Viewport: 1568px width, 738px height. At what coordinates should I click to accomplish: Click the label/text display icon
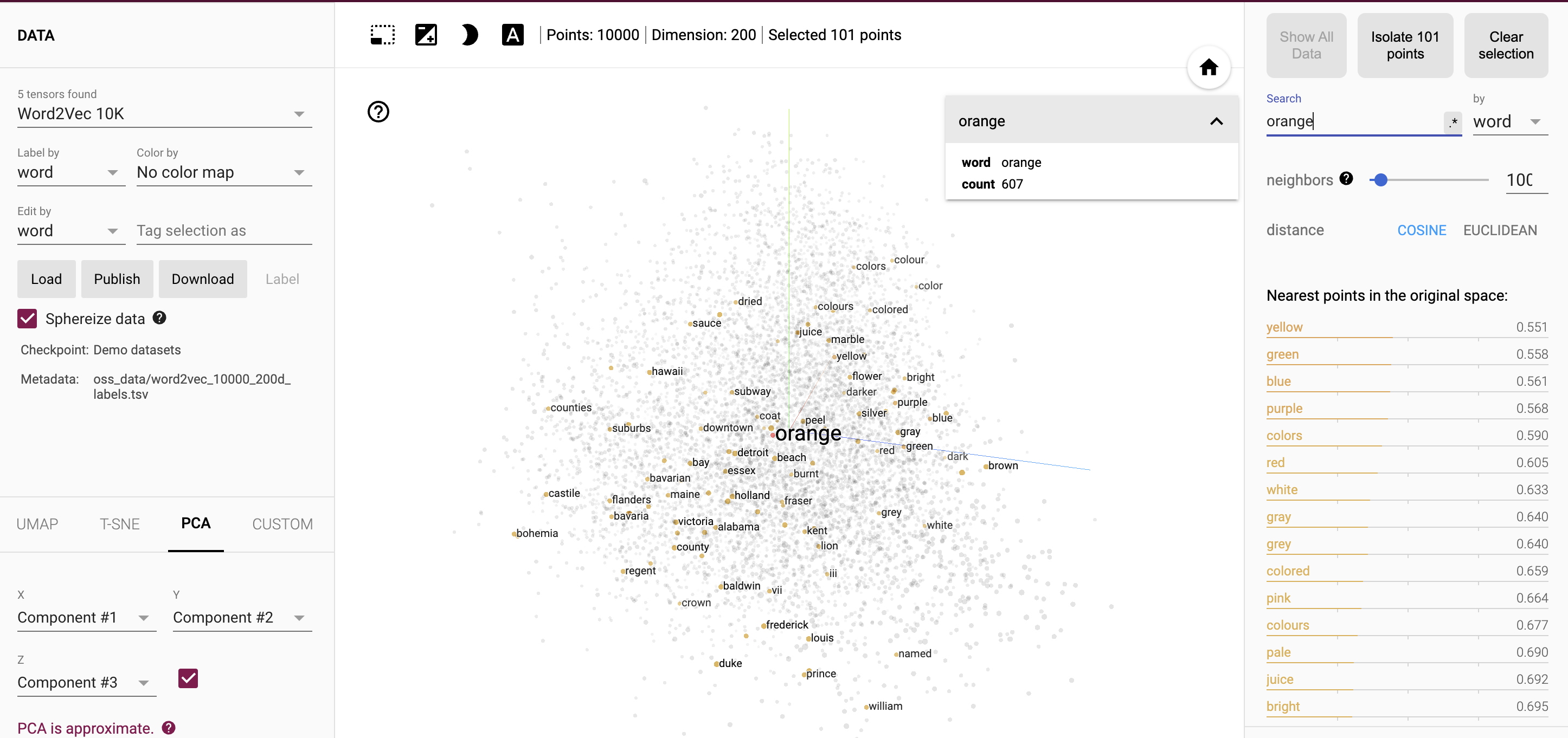(x=513, y=36)
